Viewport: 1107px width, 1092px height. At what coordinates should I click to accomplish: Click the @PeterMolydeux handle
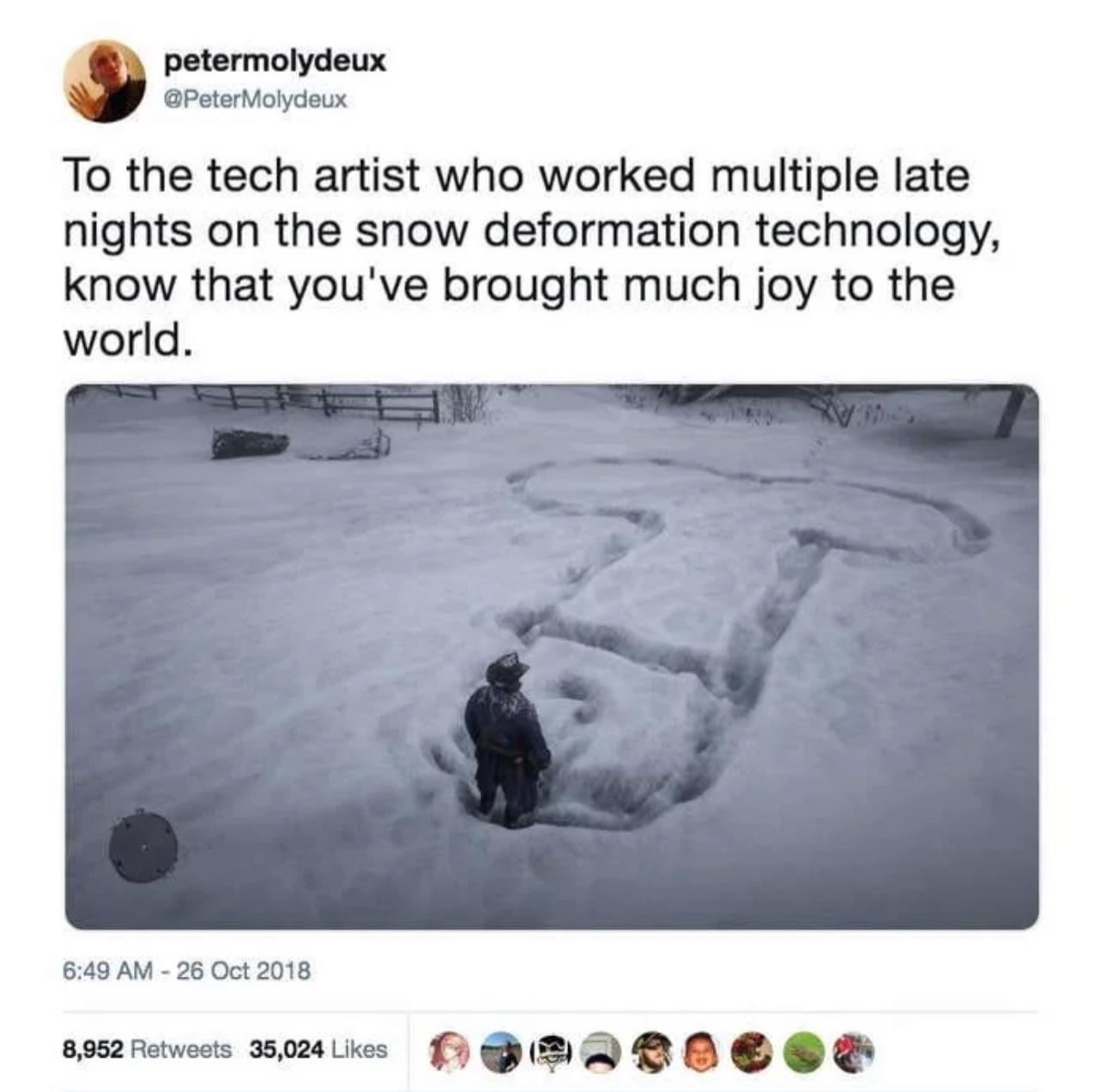[255, 100]
